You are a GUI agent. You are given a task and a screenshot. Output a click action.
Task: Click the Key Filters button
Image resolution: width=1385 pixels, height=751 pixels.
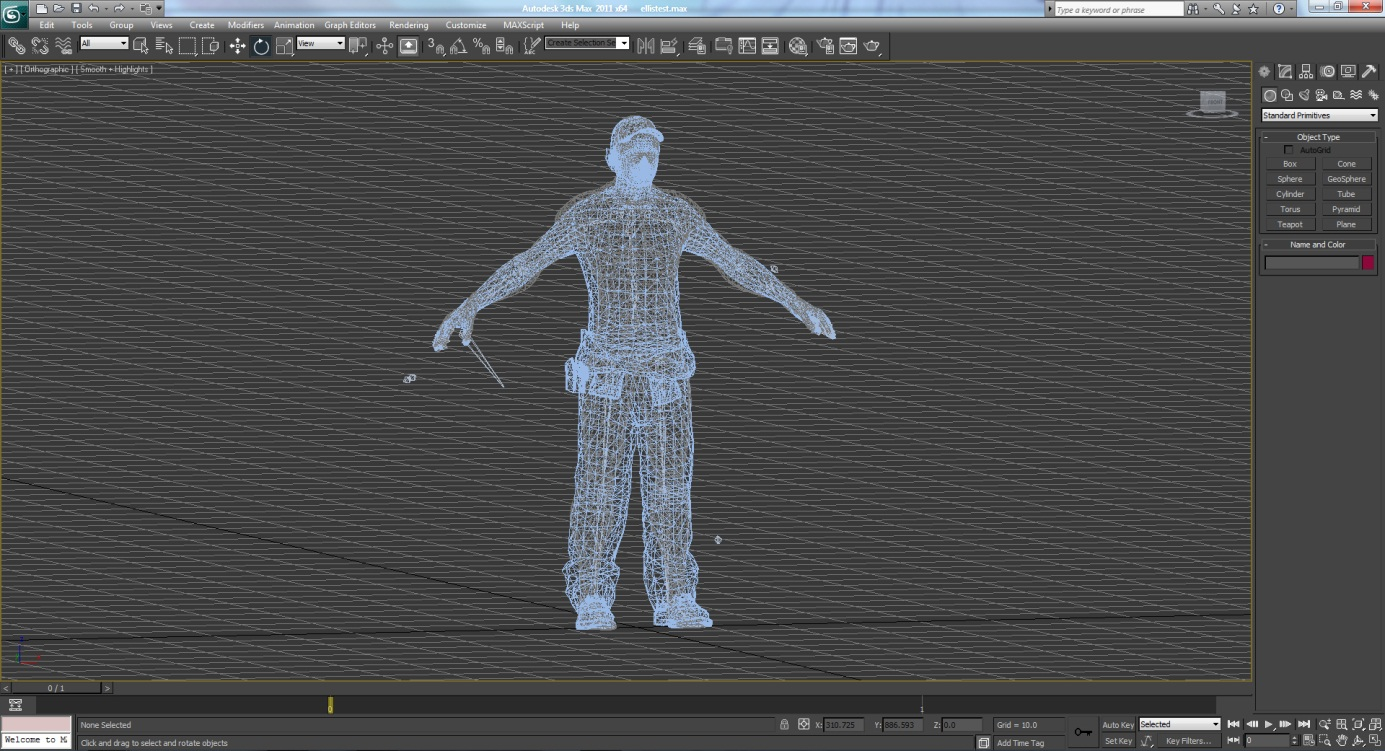(1187, 741)
